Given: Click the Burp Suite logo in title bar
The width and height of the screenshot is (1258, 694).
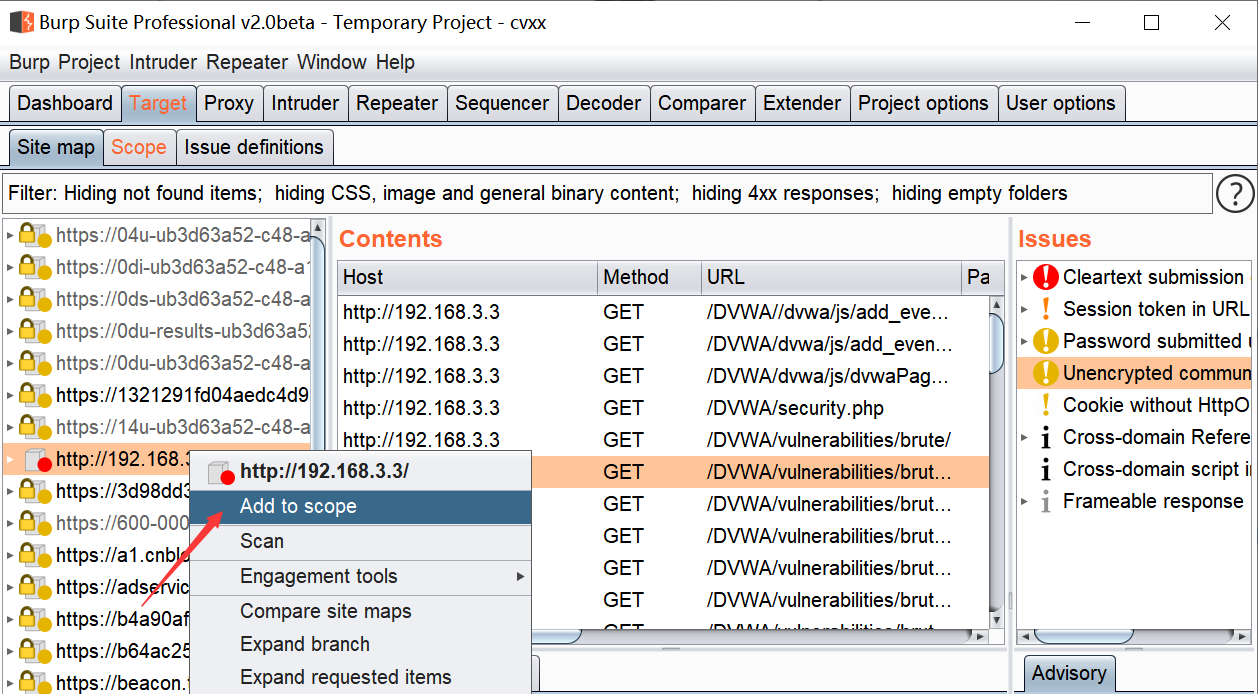Looking at the screenshot, I should pos(21,21).
